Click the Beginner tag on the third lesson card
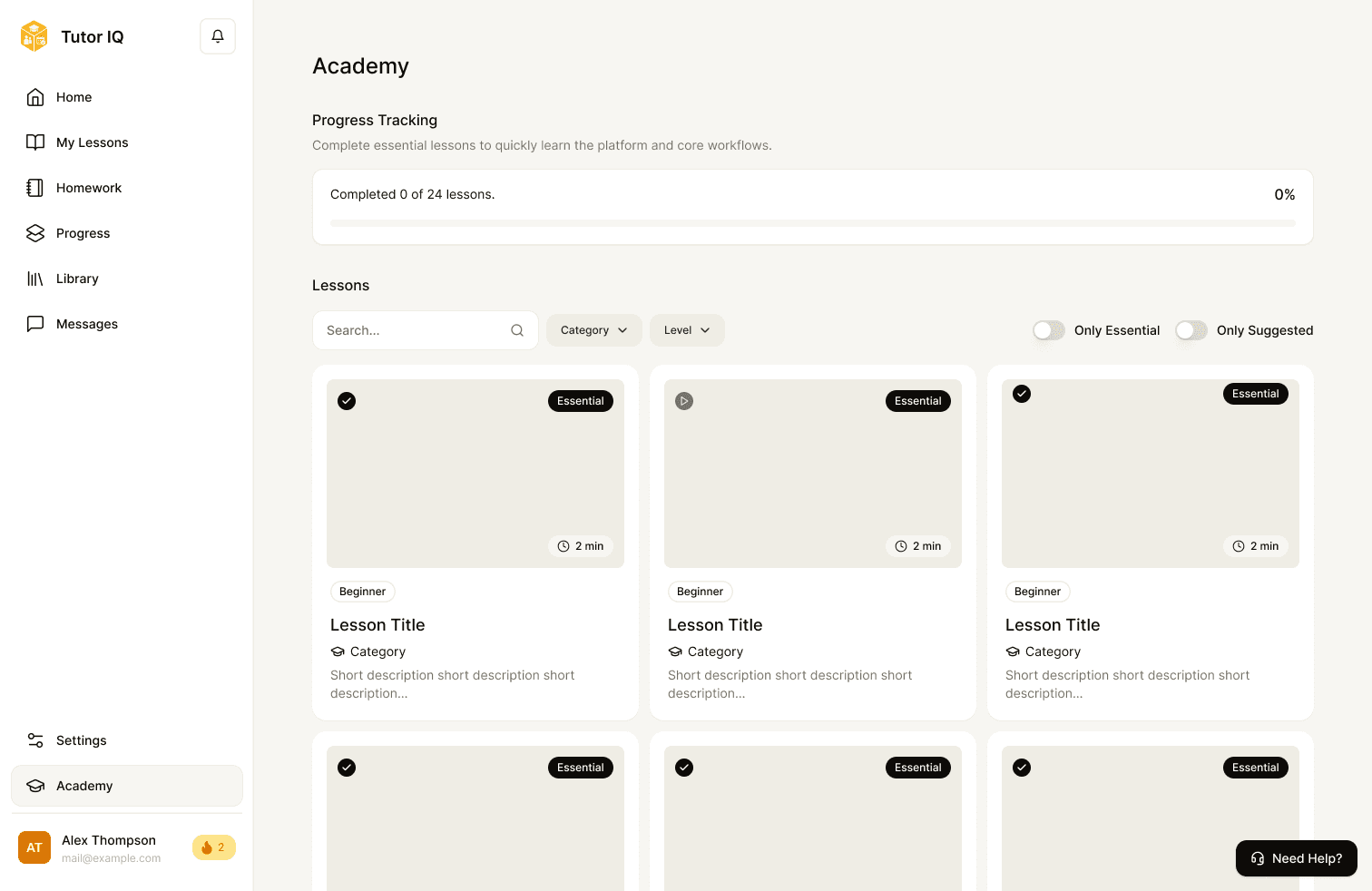The image size is (1372, 891). click(x=1038, y=592)
